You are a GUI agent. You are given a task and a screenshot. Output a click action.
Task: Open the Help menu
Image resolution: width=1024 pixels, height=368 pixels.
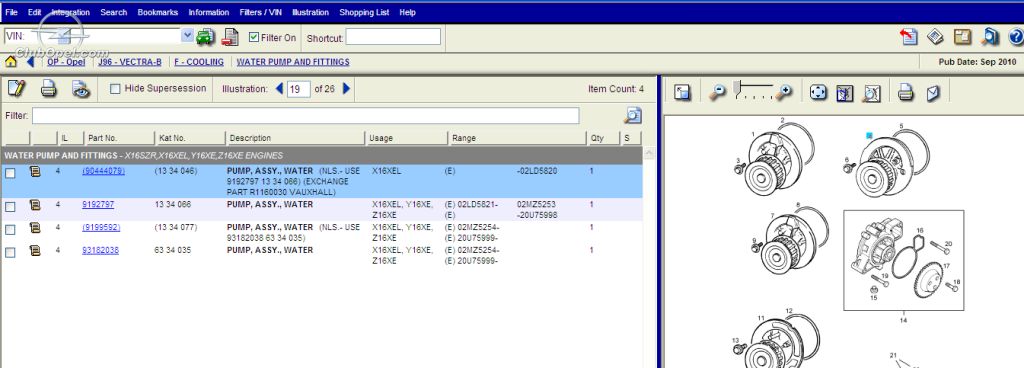[x=408, y=12]
